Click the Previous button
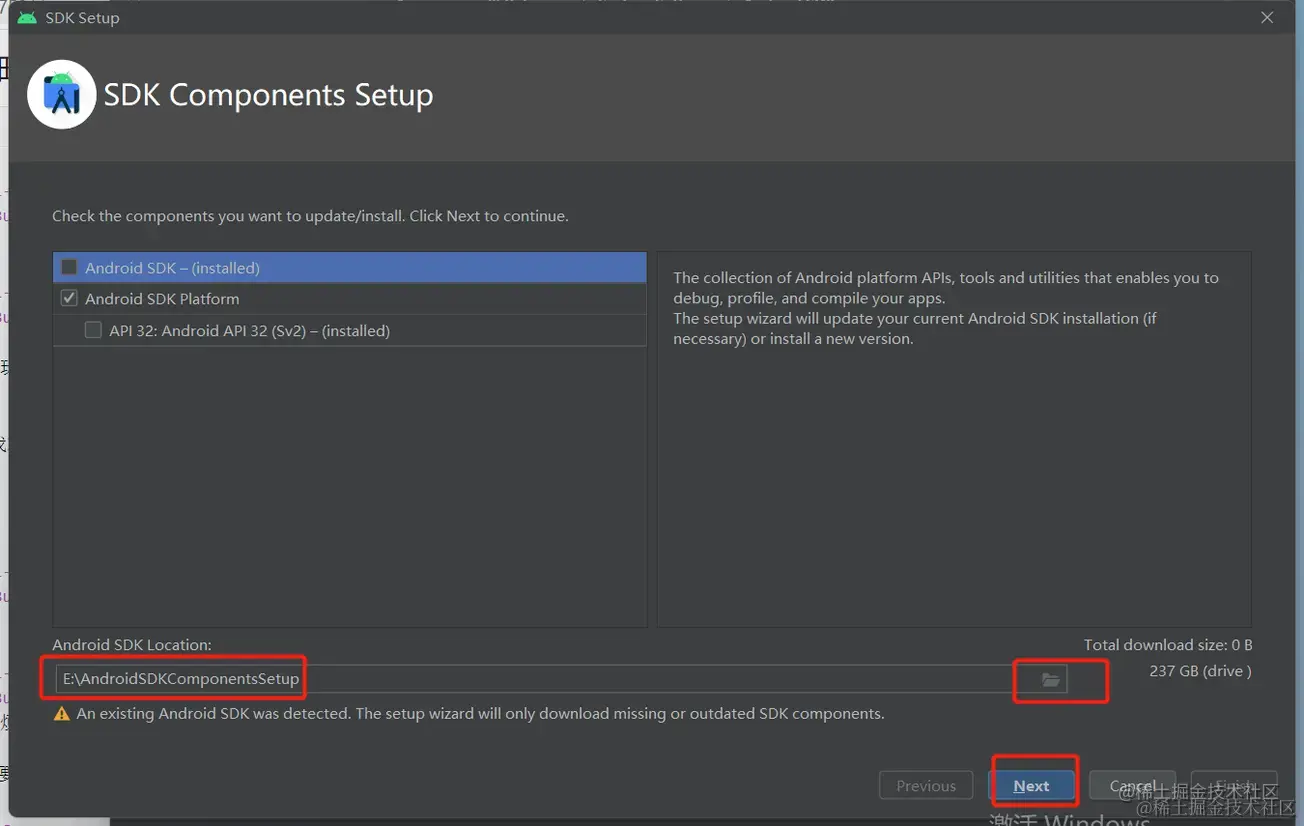Viewport: 1304px width, 826px height. 926,786
